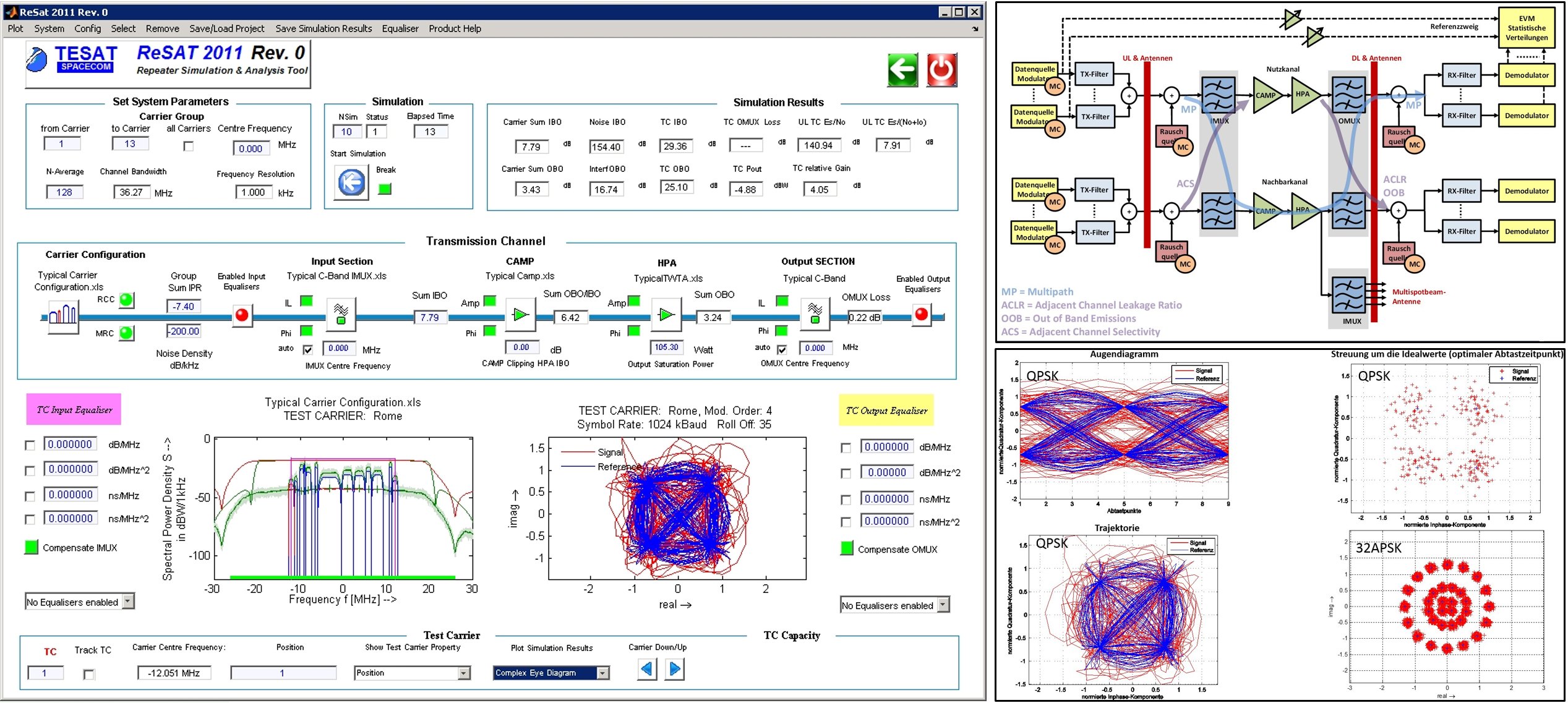Click the red Enabled Input Equalisers lamp

[242, 315]
